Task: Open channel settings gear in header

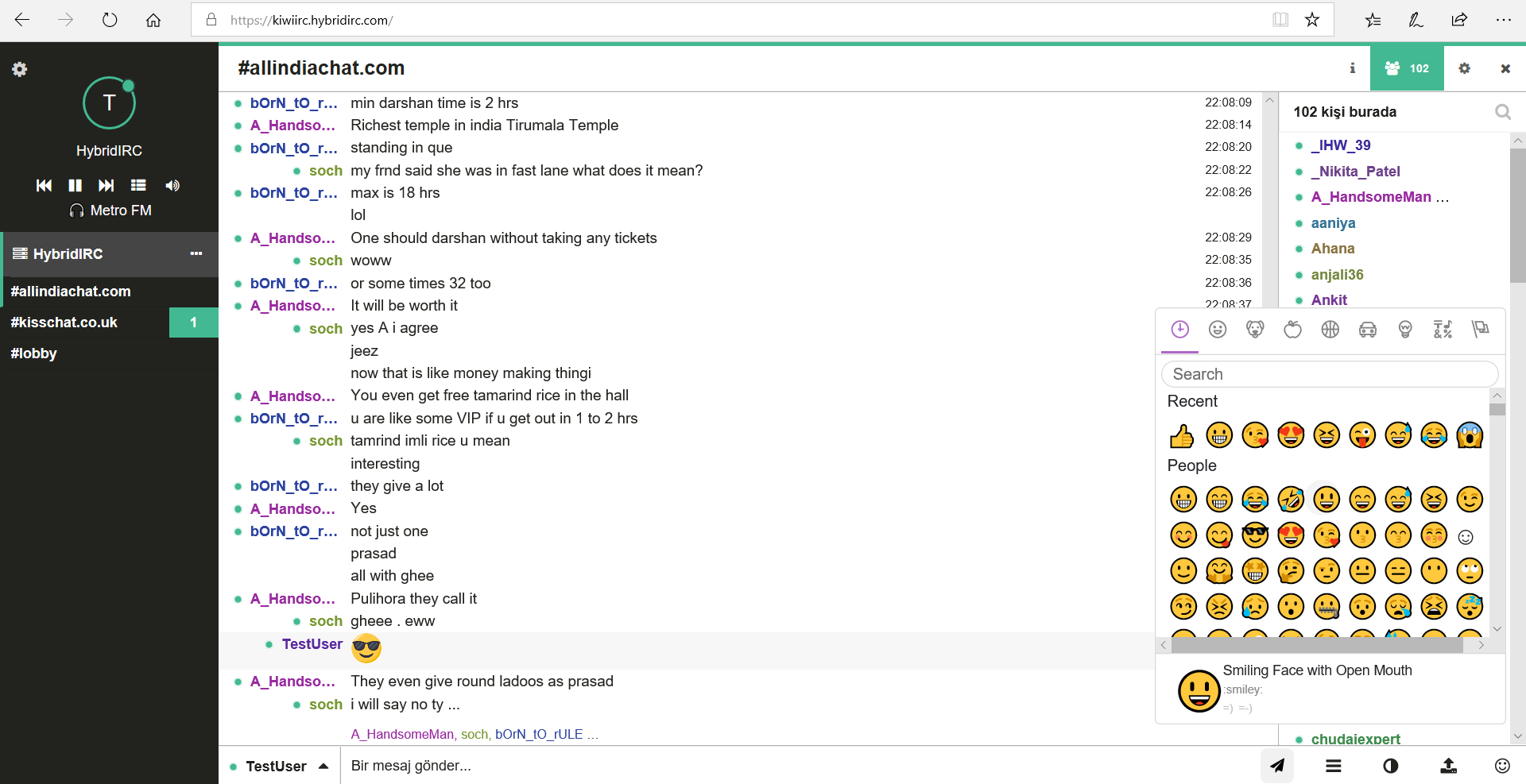Action: click(x=1464, y=68)
